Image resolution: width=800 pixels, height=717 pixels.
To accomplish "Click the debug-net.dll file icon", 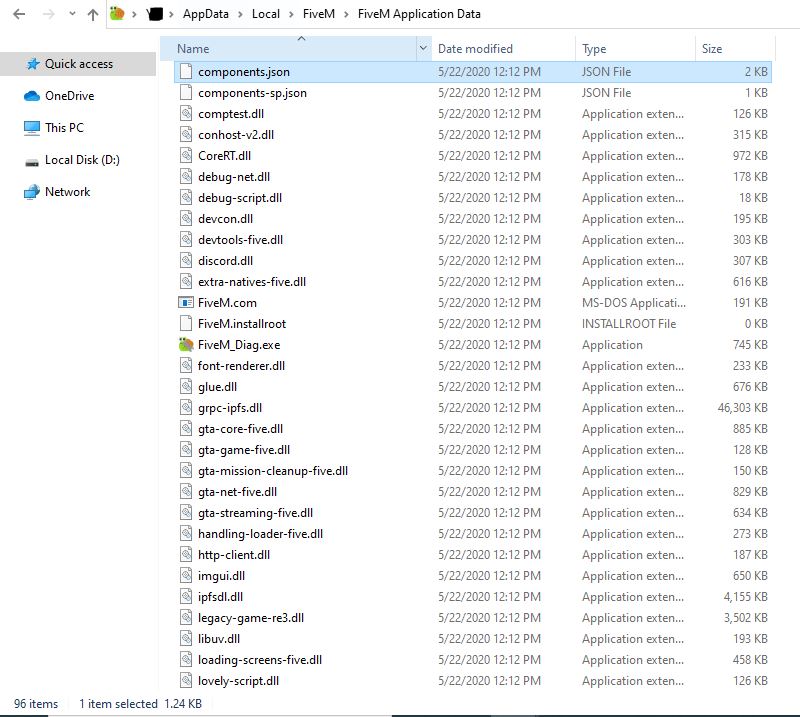I will coord(186,177).
